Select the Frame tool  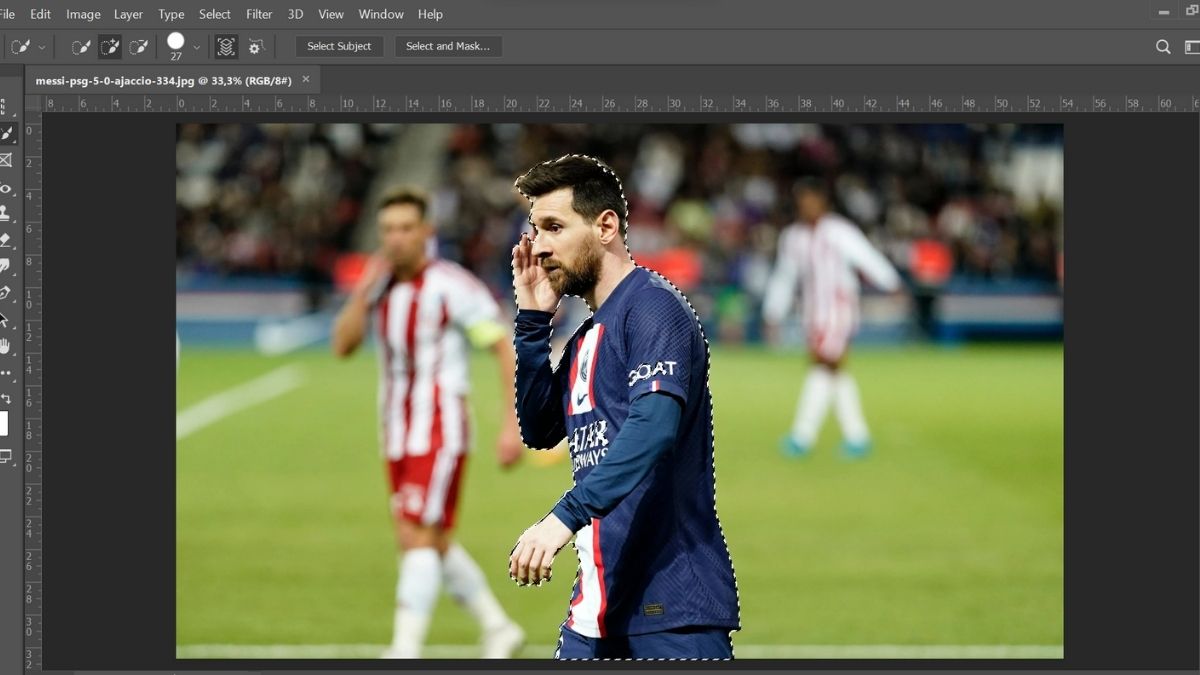pyautogui.click(x=6, y=160)
